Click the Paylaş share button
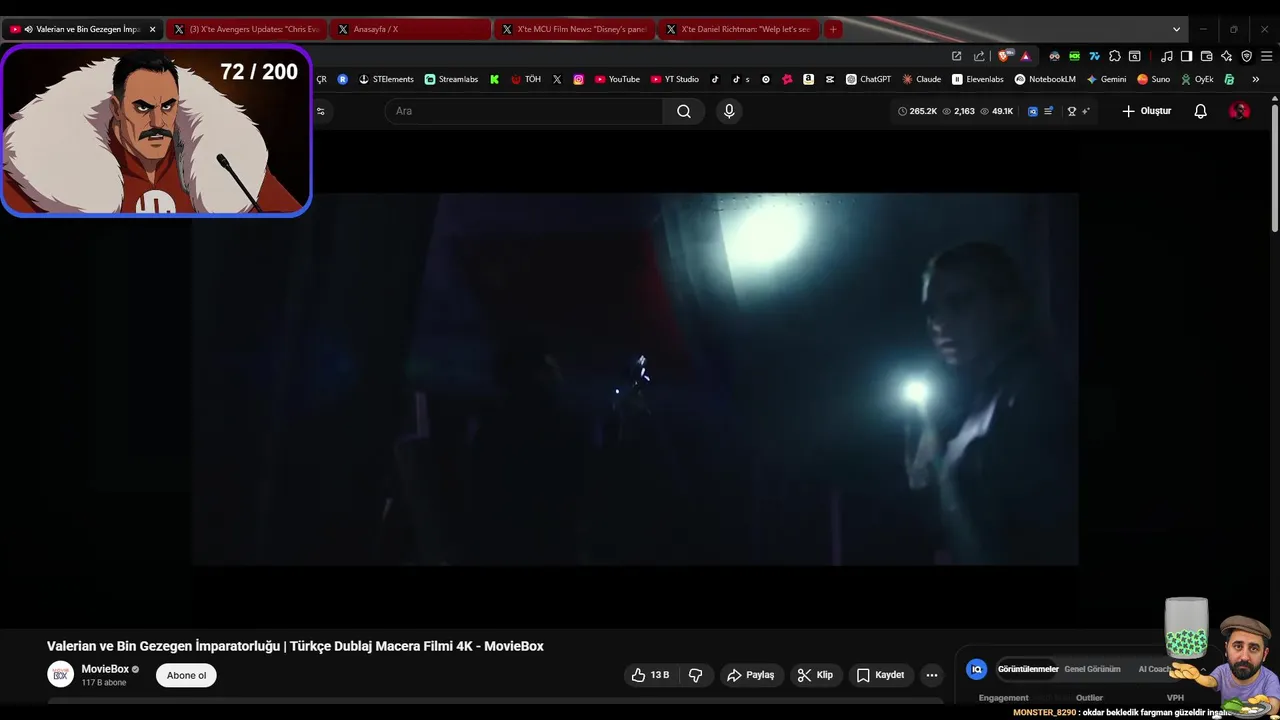 point(751,675)
